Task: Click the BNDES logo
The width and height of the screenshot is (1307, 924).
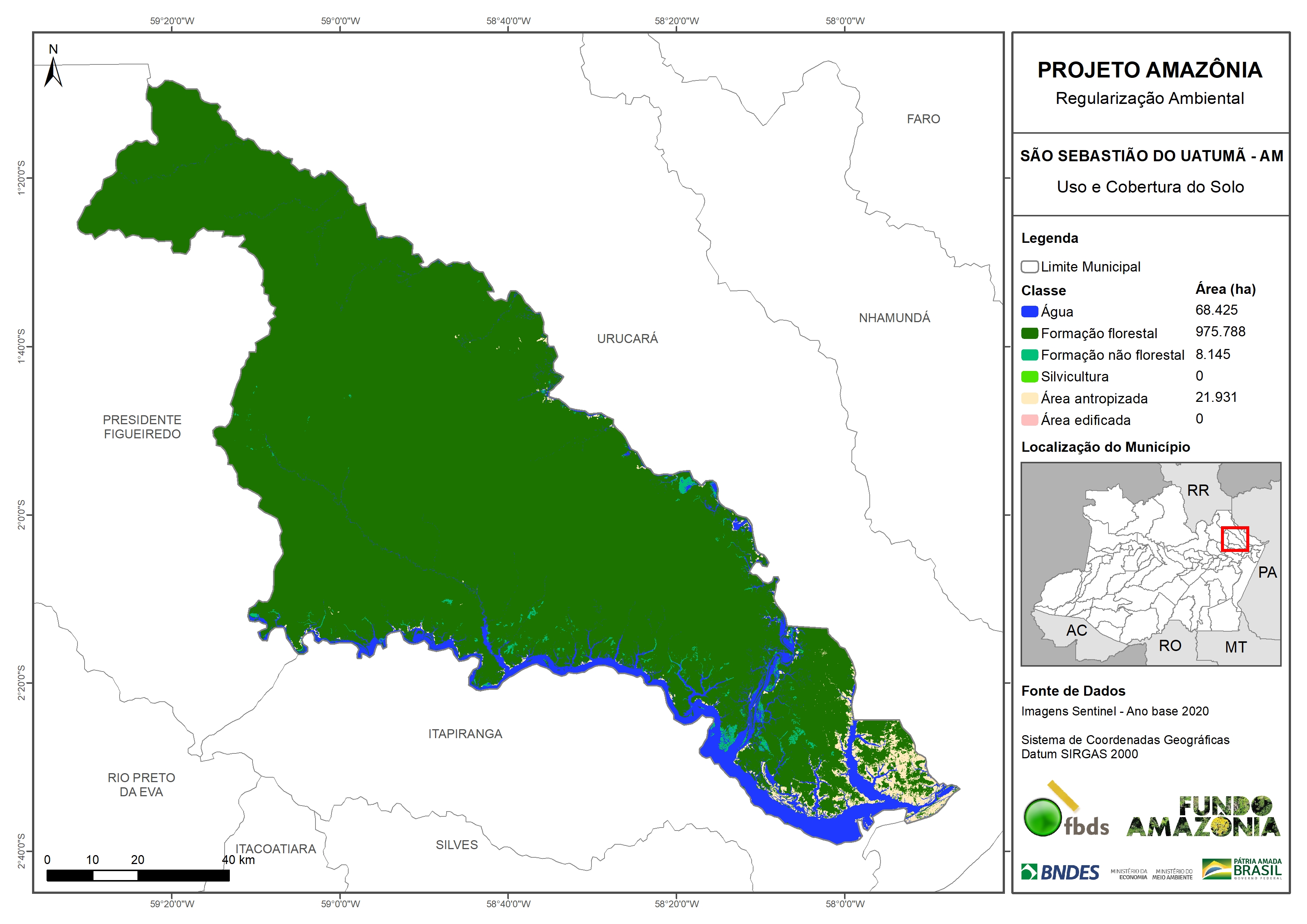Action: [x=1060, y=872]
